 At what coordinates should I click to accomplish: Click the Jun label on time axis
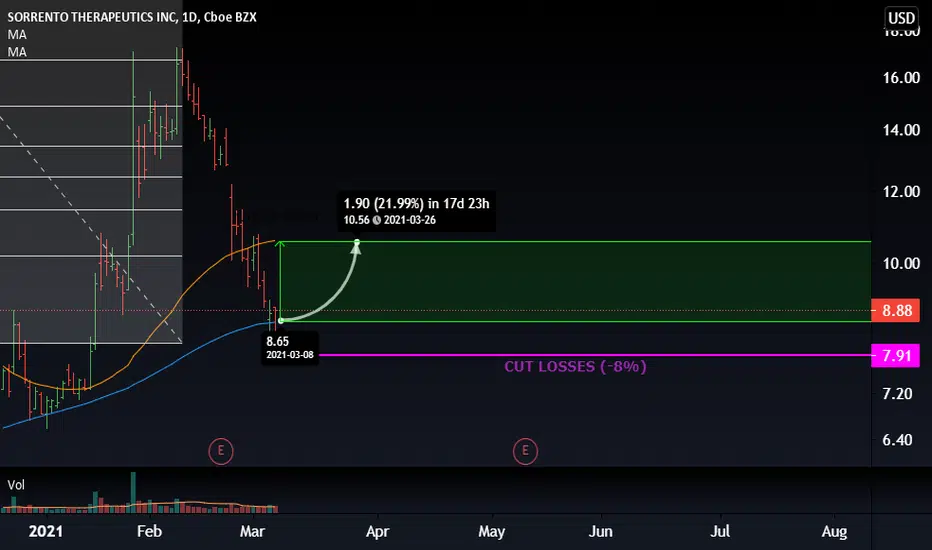coord(600,531)
